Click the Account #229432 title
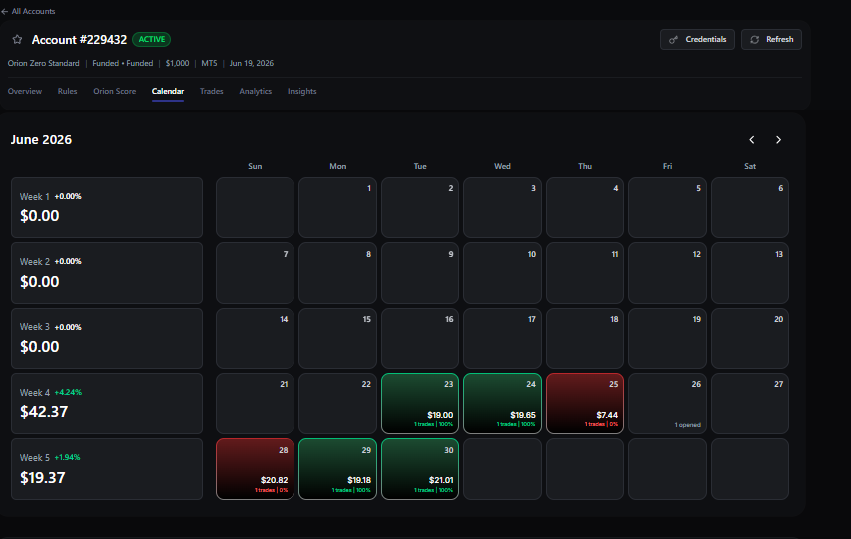This screenshot has width=851, height=539. (x=79, y=40)
